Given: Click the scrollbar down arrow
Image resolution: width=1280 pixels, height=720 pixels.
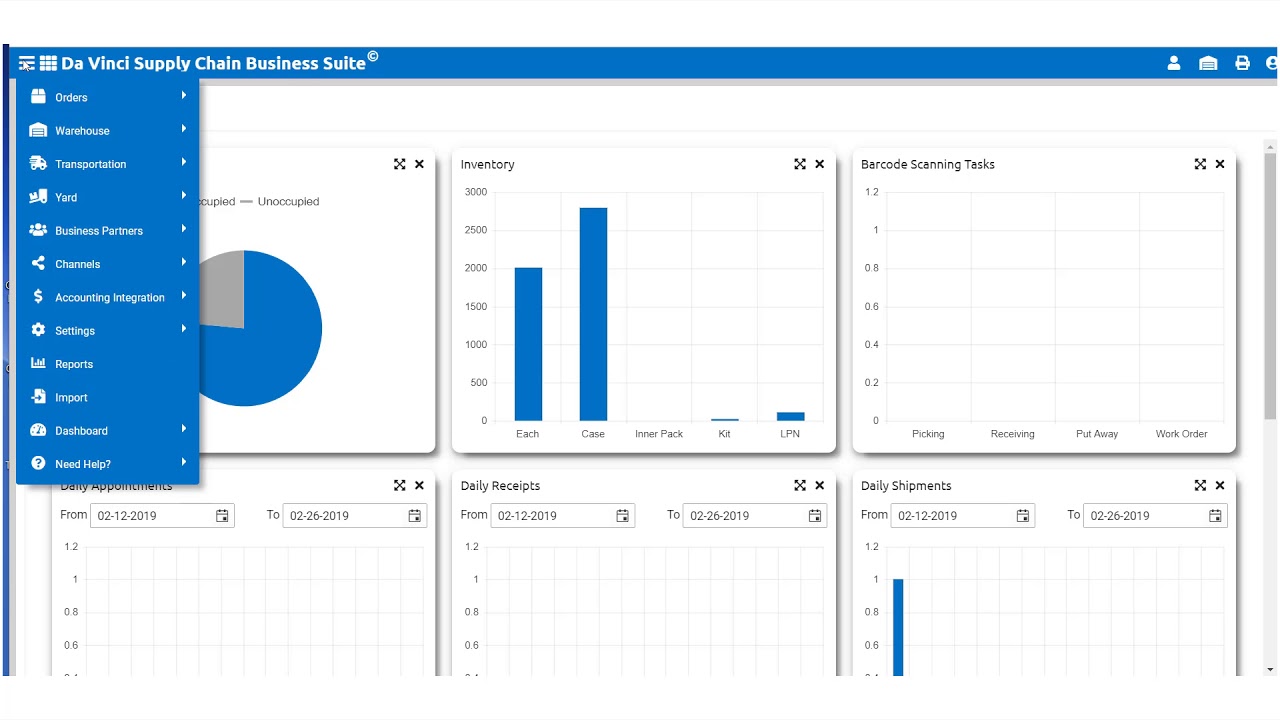Looking at the screenshot, I should [1271, 669].
